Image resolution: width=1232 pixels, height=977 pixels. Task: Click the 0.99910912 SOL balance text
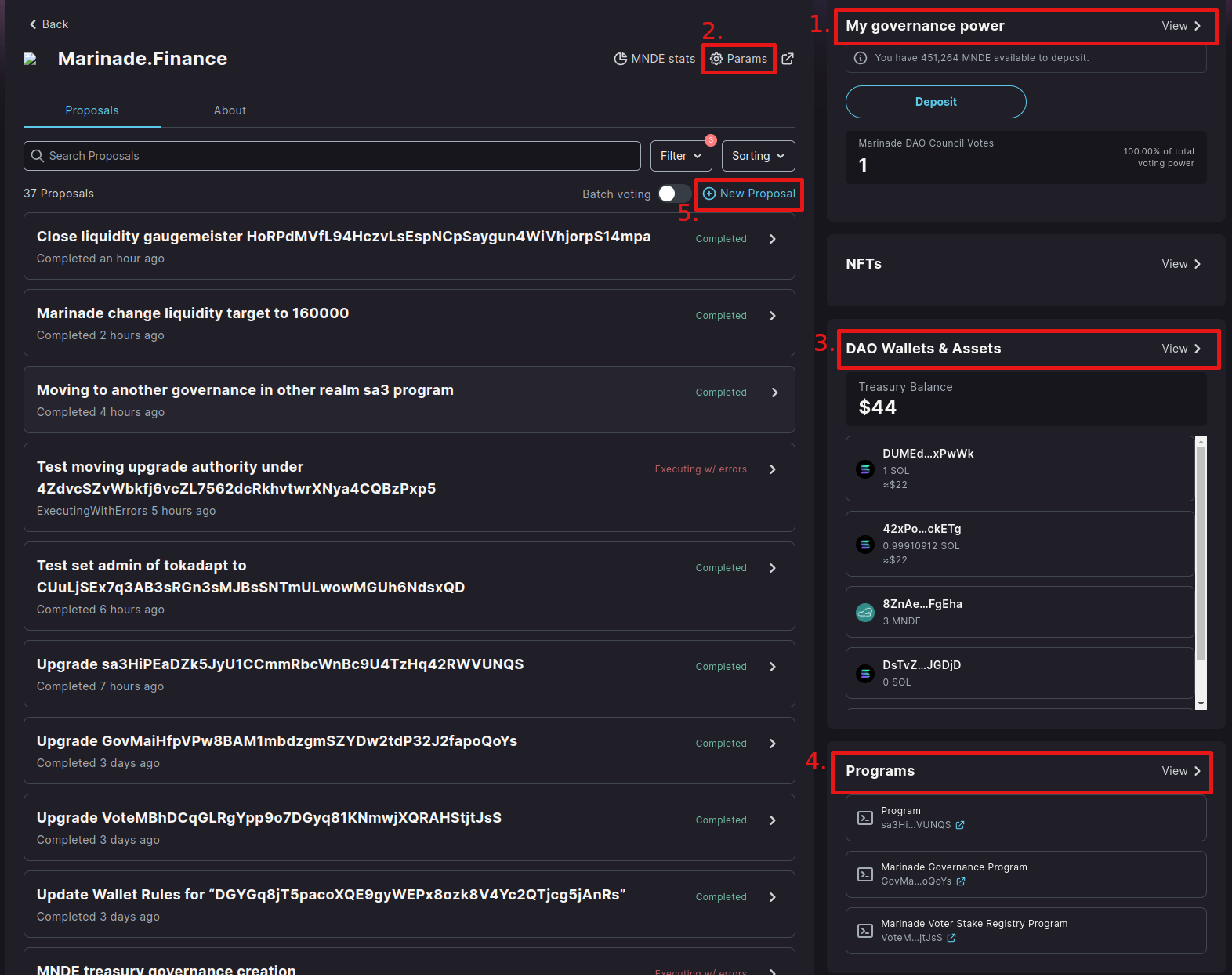point(921,546)
